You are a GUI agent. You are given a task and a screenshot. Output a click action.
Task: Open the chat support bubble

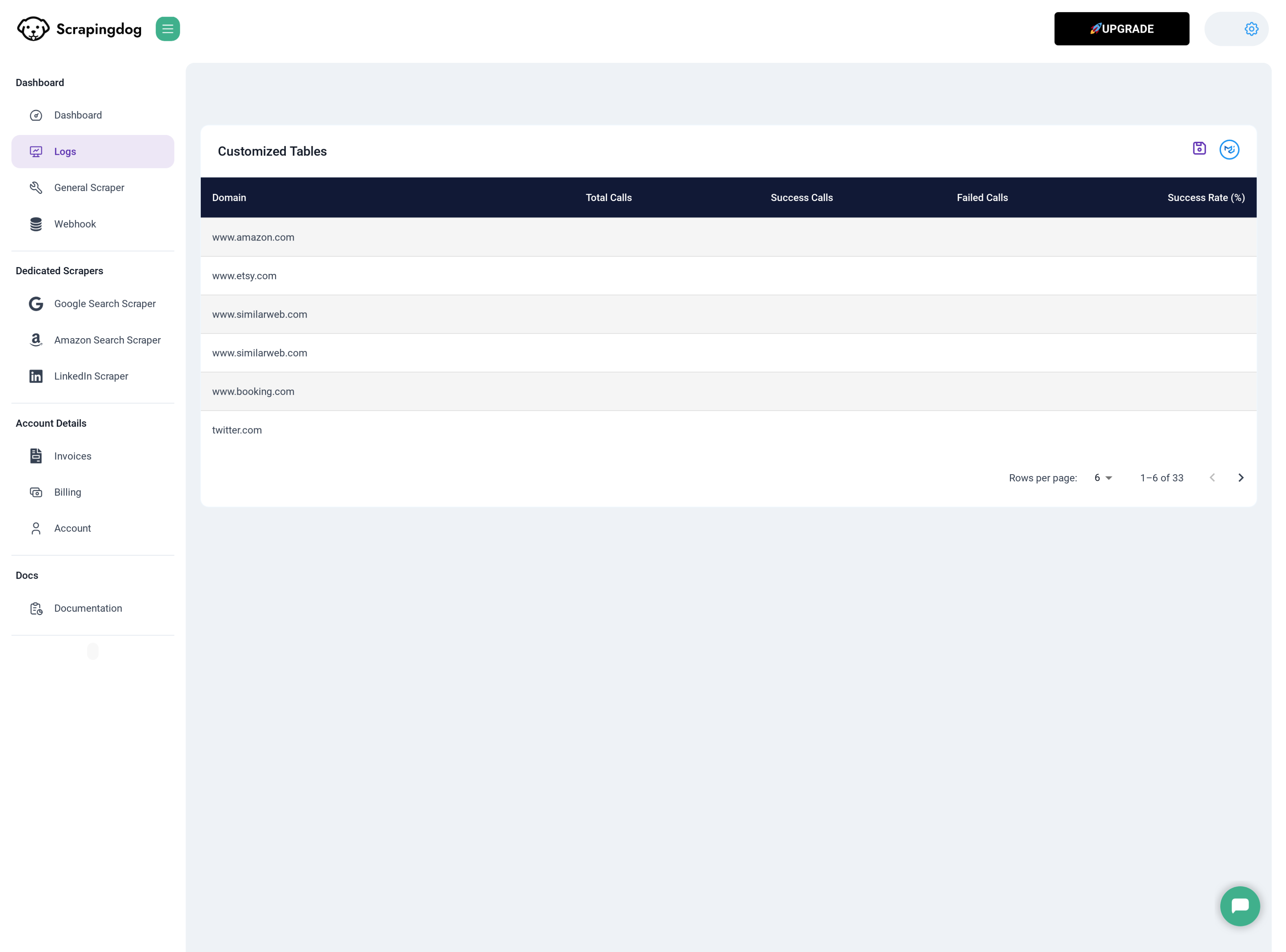click(x=1239, y=906)
